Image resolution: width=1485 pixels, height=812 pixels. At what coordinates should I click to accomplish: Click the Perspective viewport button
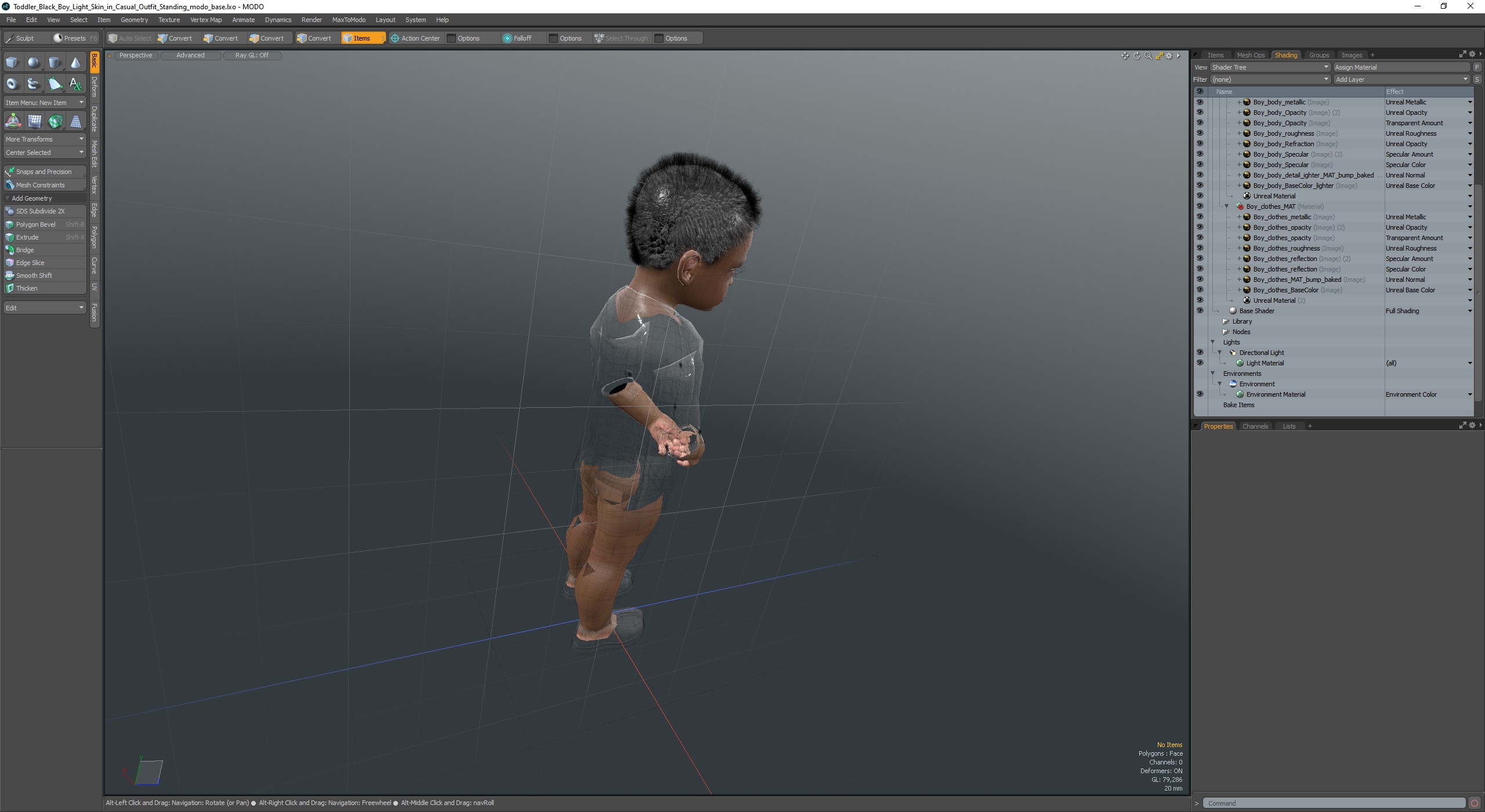click(x=136, y=56)
